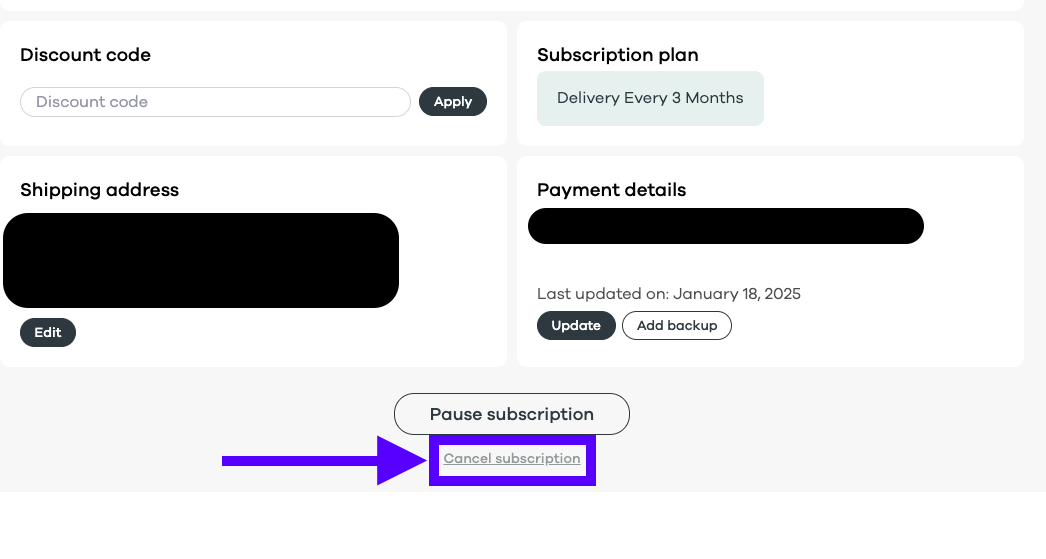The image size is (1046, 559).
Task: Click the partially visible top-right card edge
Action: click(x=770, y=5)
